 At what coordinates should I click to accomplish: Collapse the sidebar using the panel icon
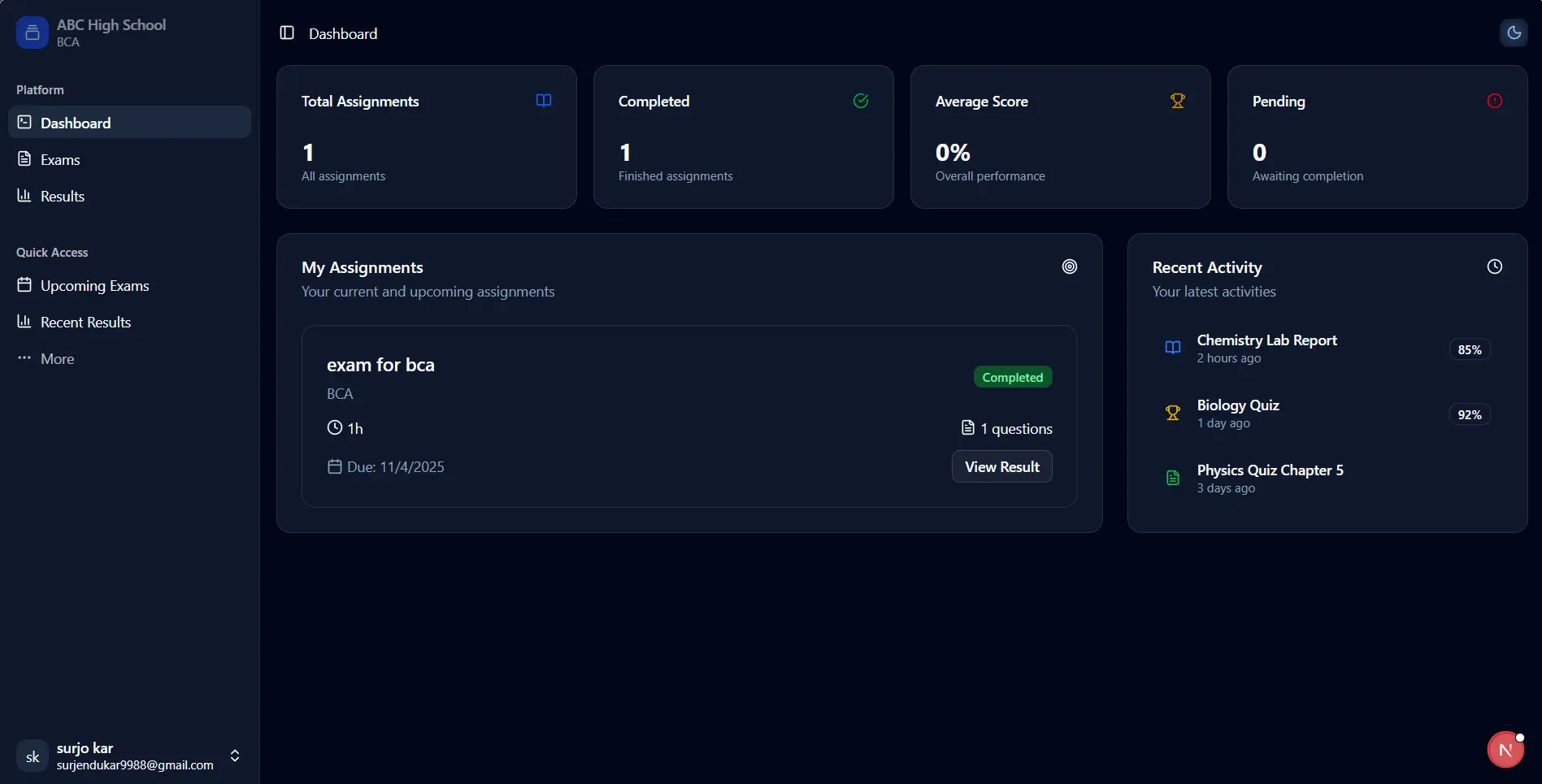coord(286,32)
